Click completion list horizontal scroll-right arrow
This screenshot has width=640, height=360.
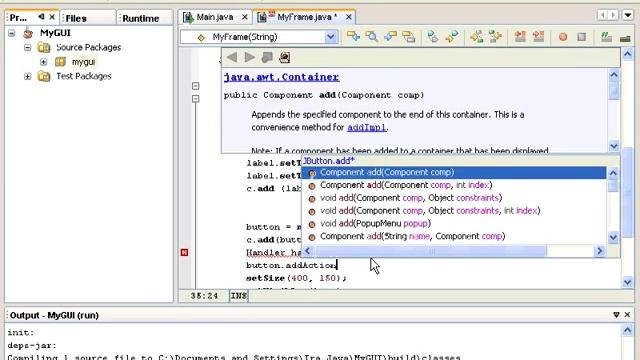pos(599,251)
